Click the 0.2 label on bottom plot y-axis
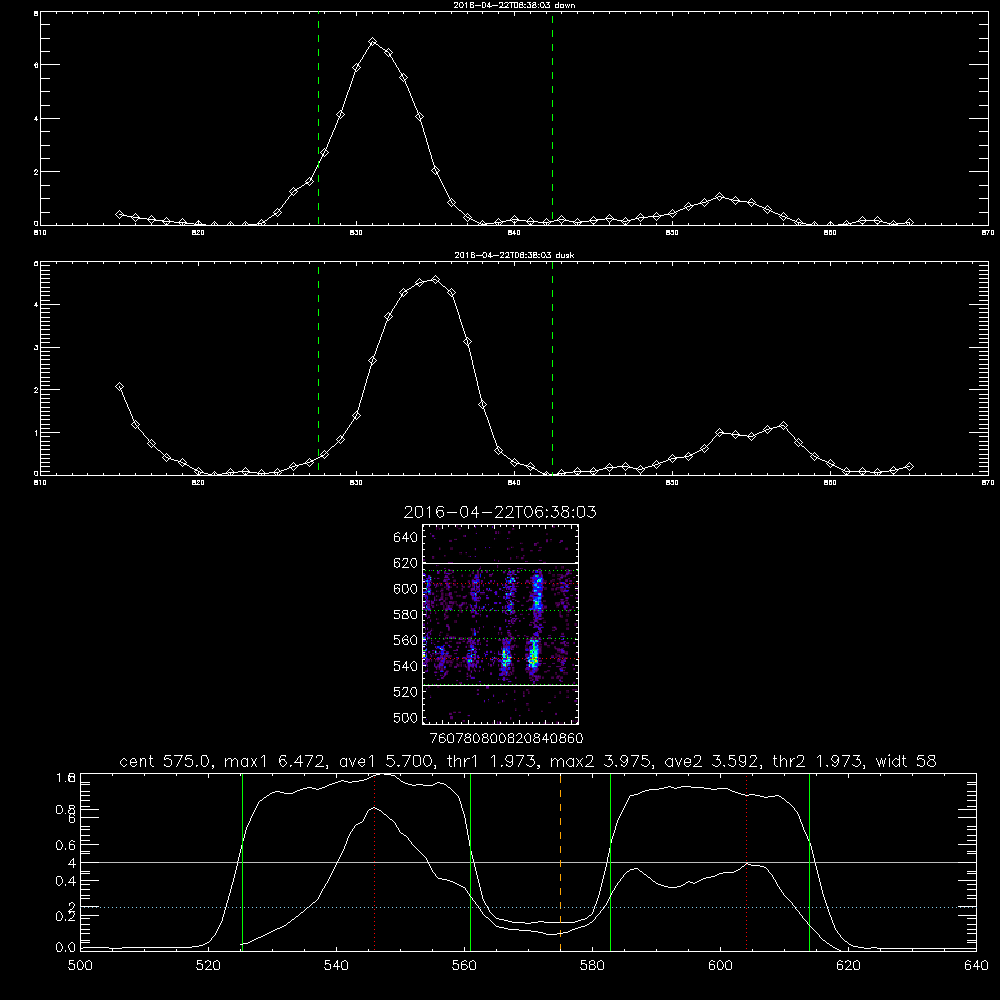Screen dimensions: 1000x1000 (65, 916)
